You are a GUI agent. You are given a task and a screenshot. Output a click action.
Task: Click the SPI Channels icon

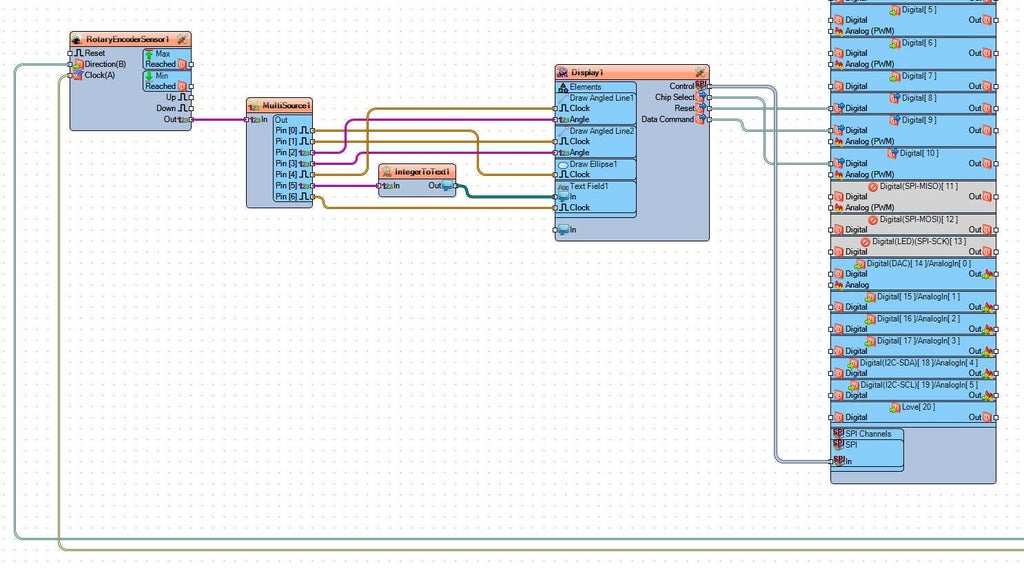click(838, 433)
